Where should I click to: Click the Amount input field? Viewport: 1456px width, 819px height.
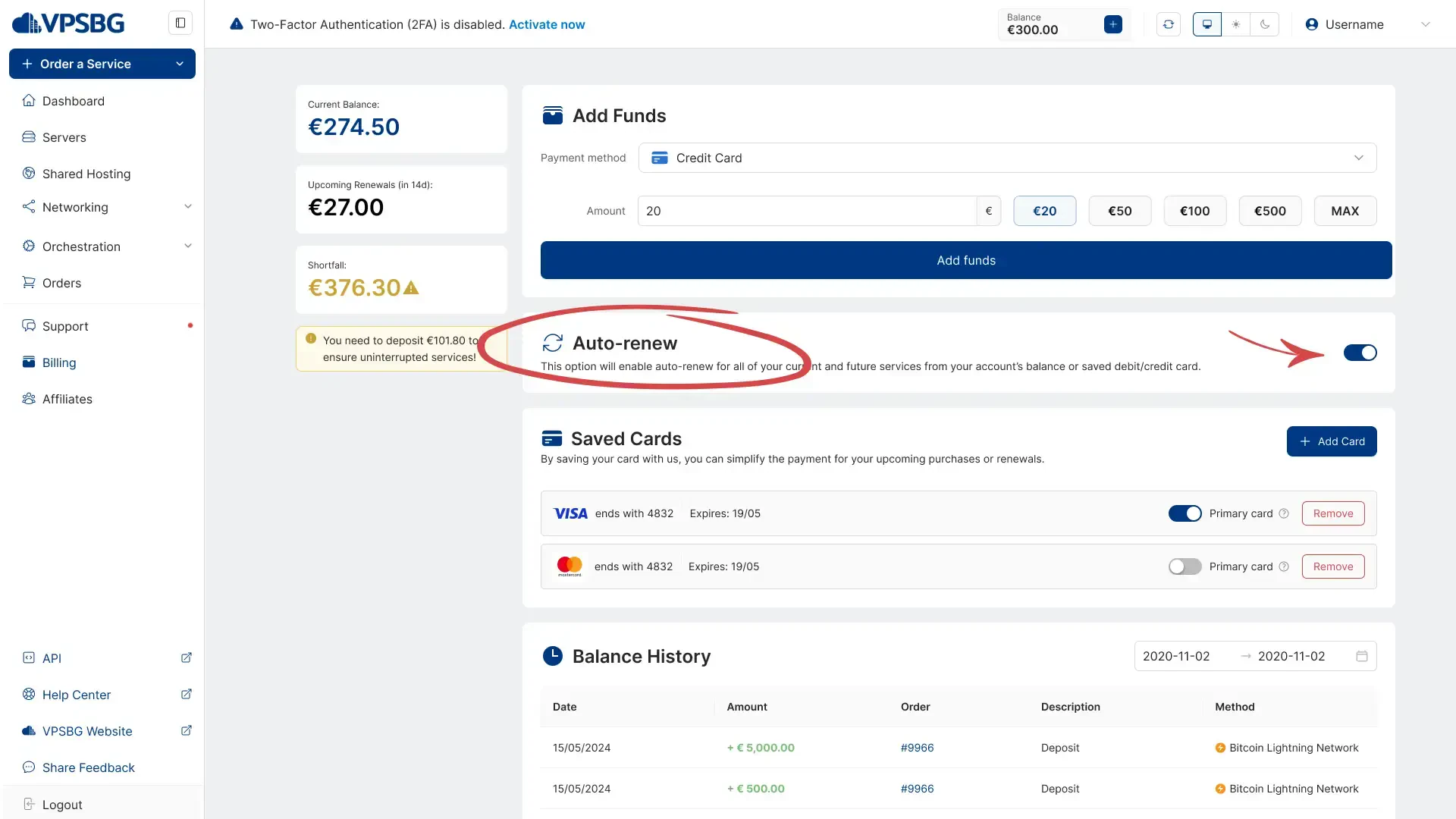coord(806,211)
